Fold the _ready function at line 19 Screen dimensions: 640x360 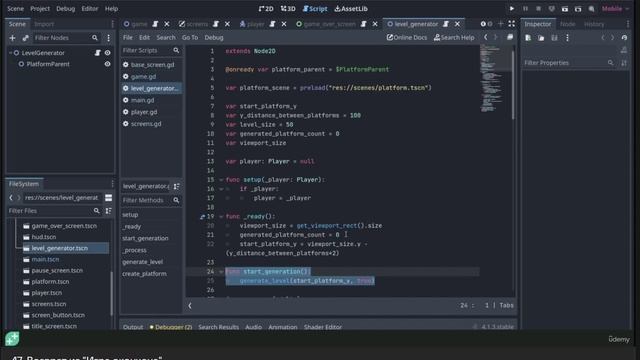click(221, 217)
